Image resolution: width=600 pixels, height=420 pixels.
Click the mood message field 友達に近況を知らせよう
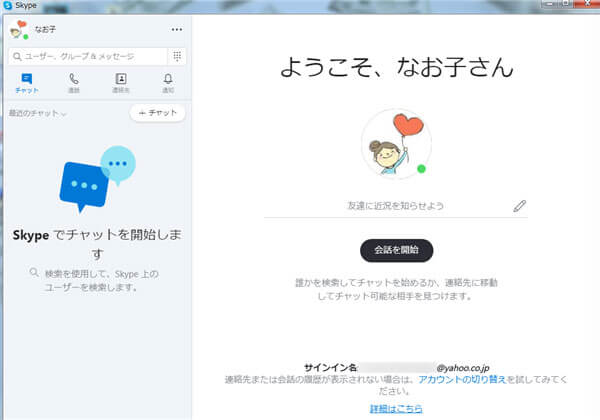(396, 206)
